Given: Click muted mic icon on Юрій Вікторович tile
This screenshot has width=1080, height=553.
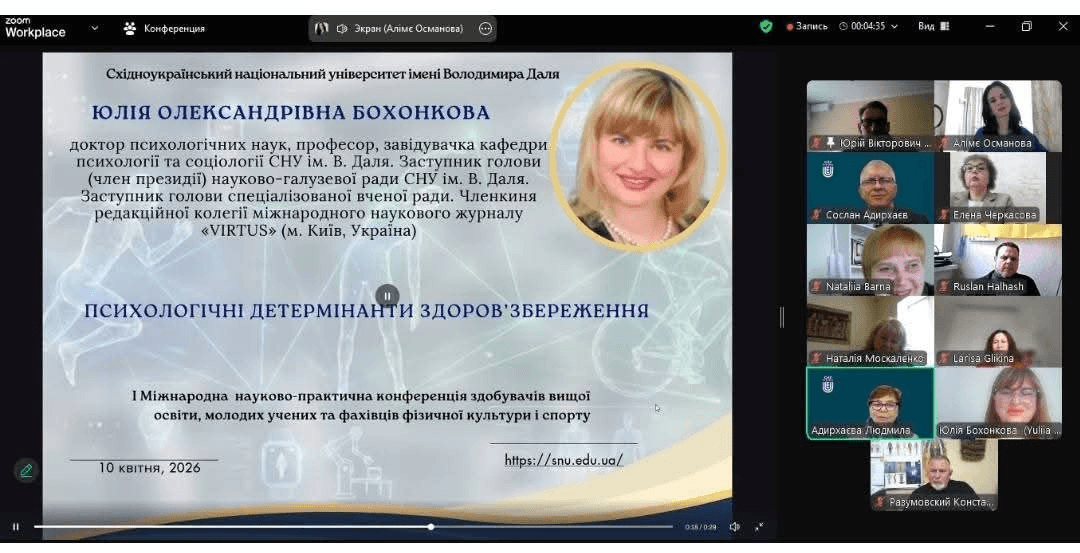Looking at the screenshot, I should 817,143.
